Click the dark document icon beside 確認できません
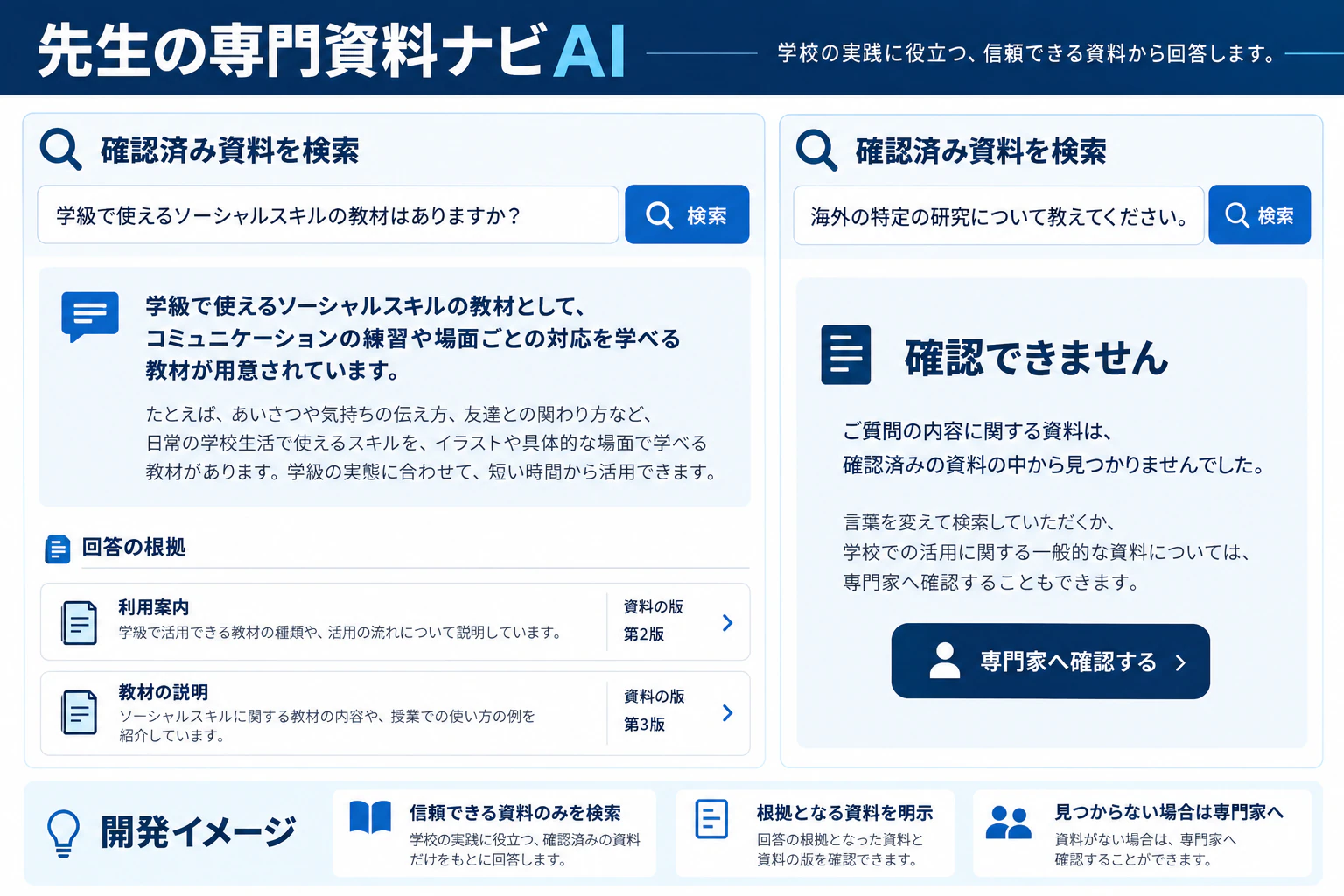1344x896 pixels. (x=845, y=354)
